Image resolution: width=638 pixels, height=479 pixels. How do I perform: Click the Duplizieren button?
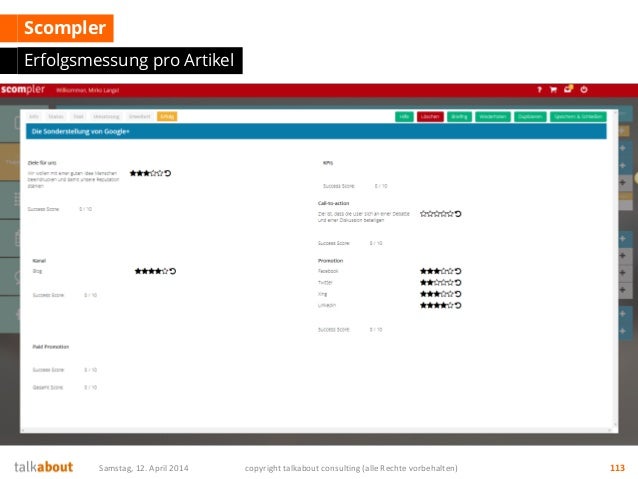530,117
